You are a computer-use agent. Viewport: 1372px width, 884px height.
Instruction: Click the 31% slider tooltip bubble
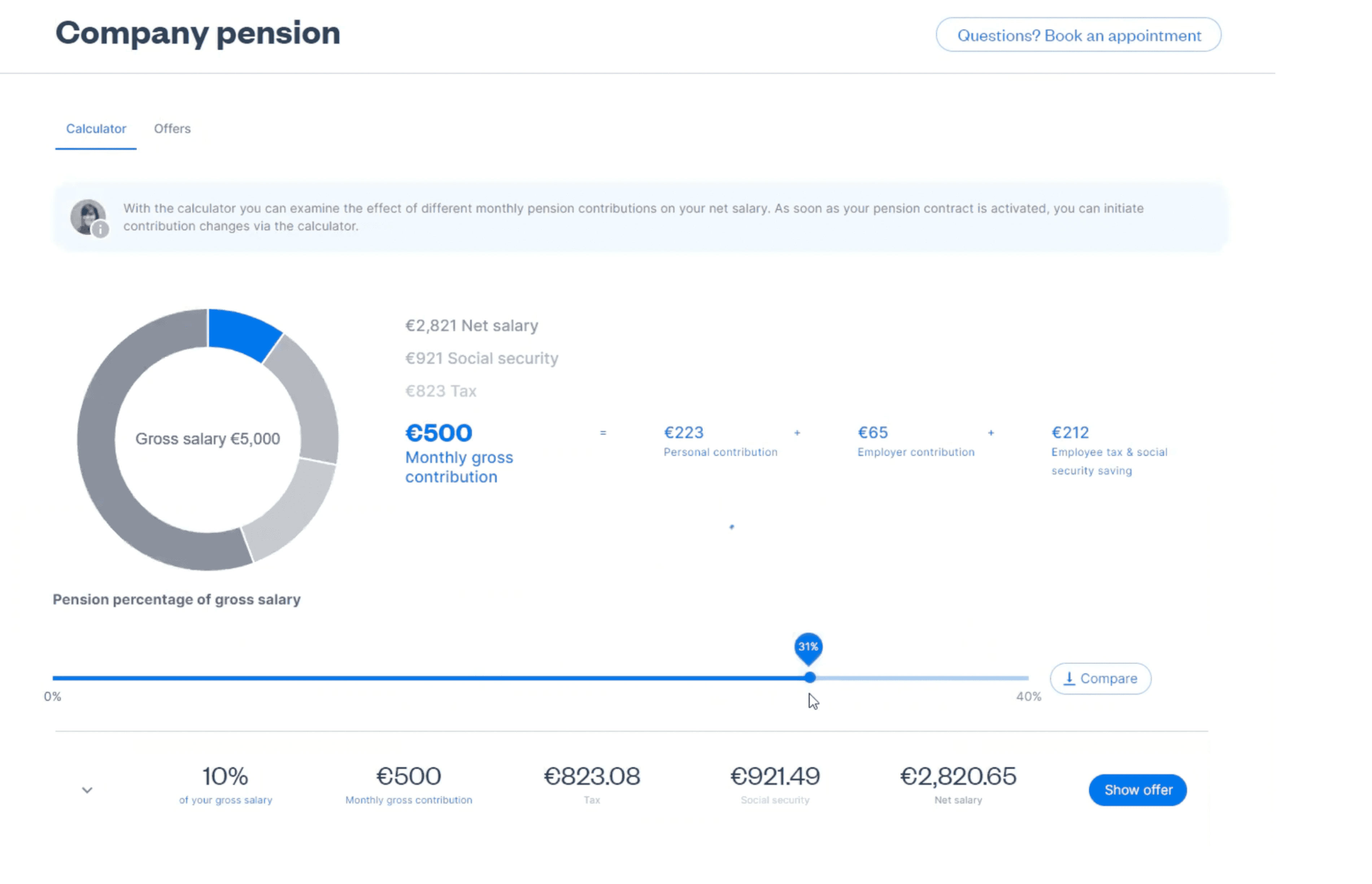click(809, 647)
